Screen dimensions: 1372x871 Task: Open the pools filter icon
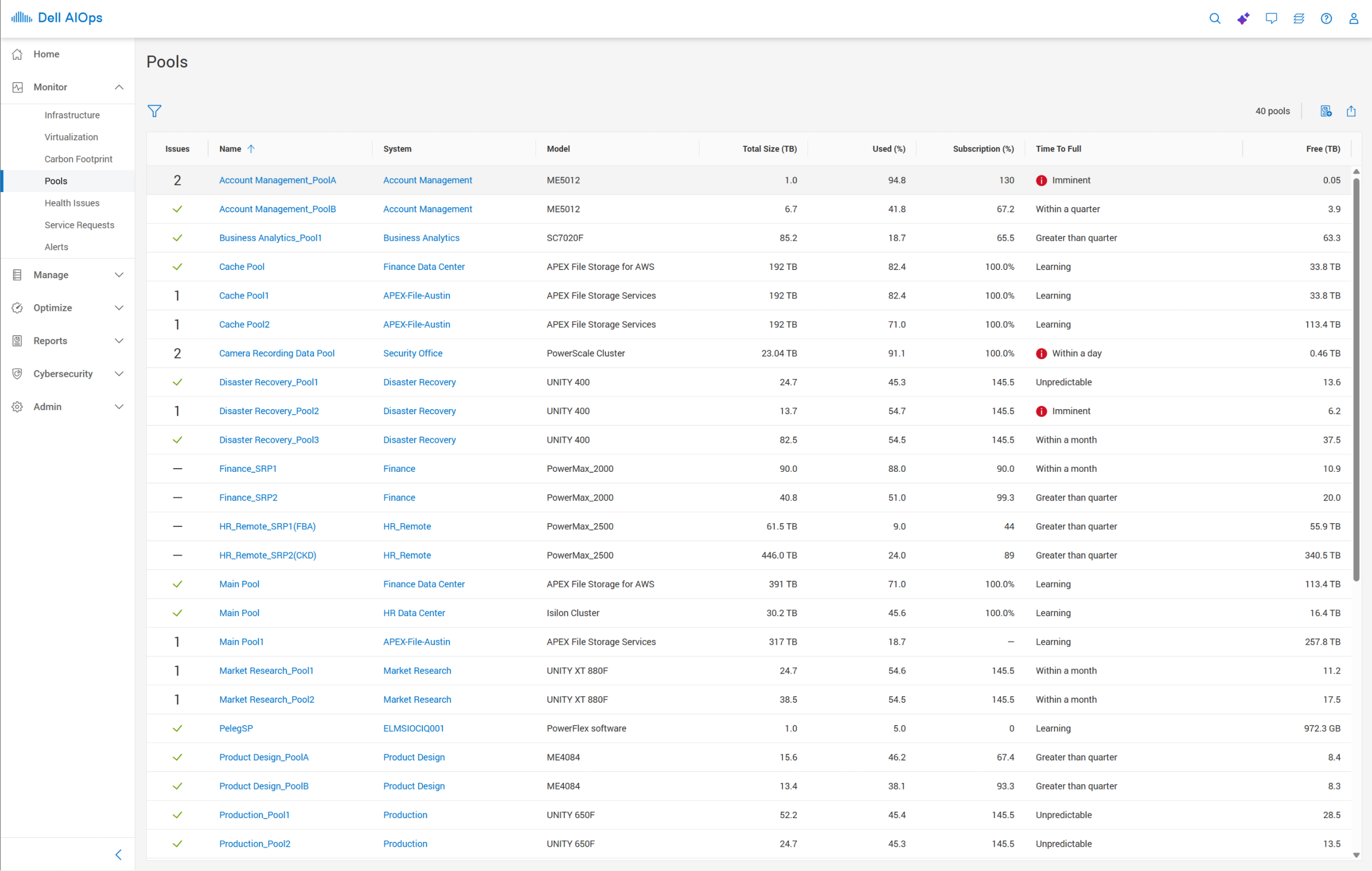pos(155,111)
